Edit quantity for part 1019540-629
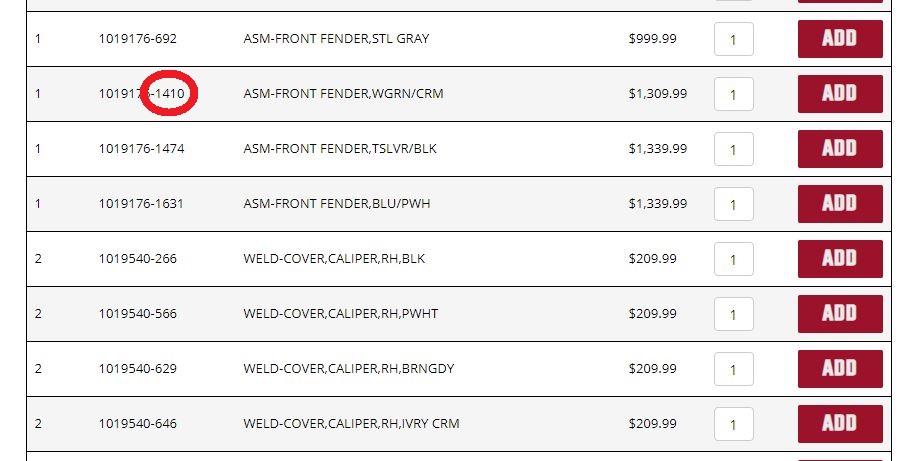Image resolution: width=903 pixels, height=461 pixels. 733,370
